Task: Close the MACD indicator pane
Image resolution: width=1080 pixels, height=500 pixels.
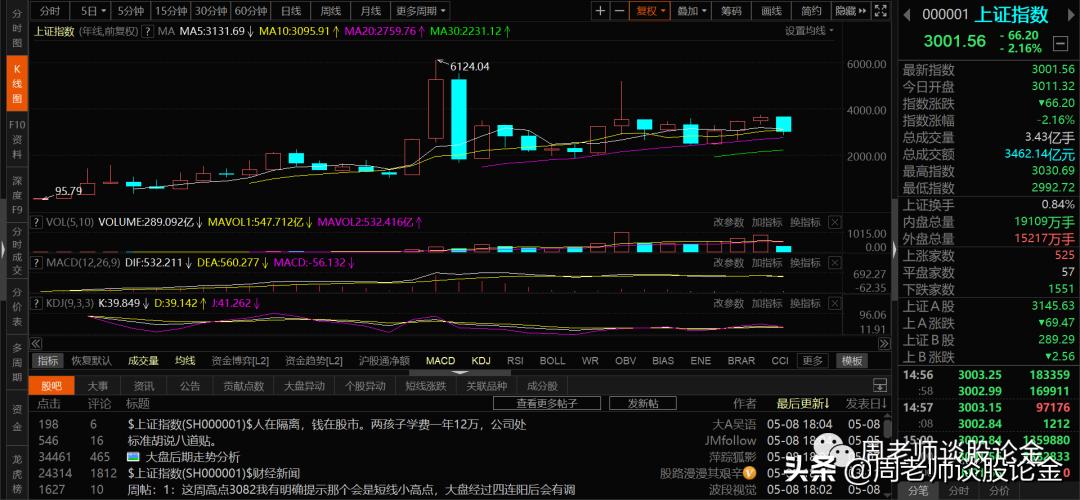Action: pyautogui.click(x=834, y=262)
